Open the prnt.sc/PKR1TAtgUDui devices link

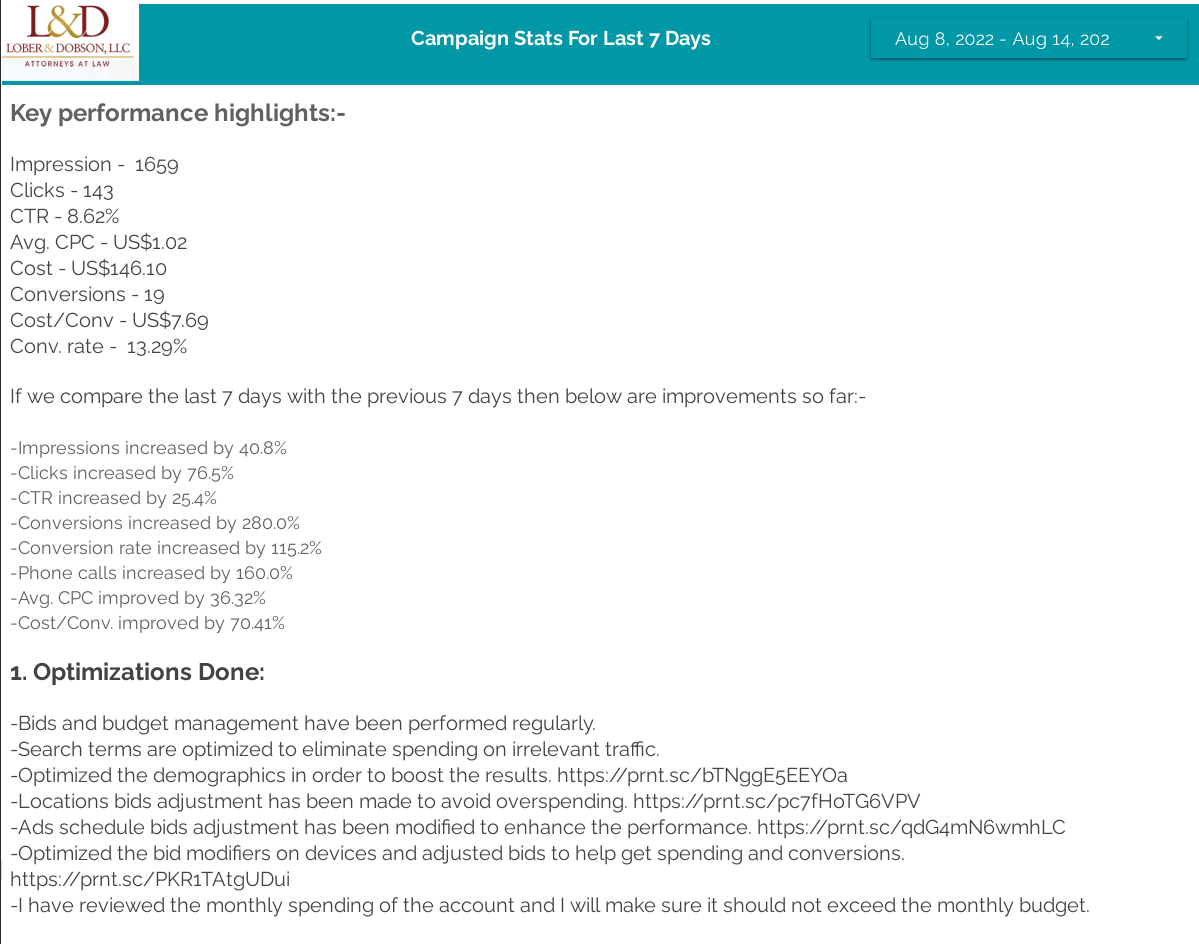150,879
